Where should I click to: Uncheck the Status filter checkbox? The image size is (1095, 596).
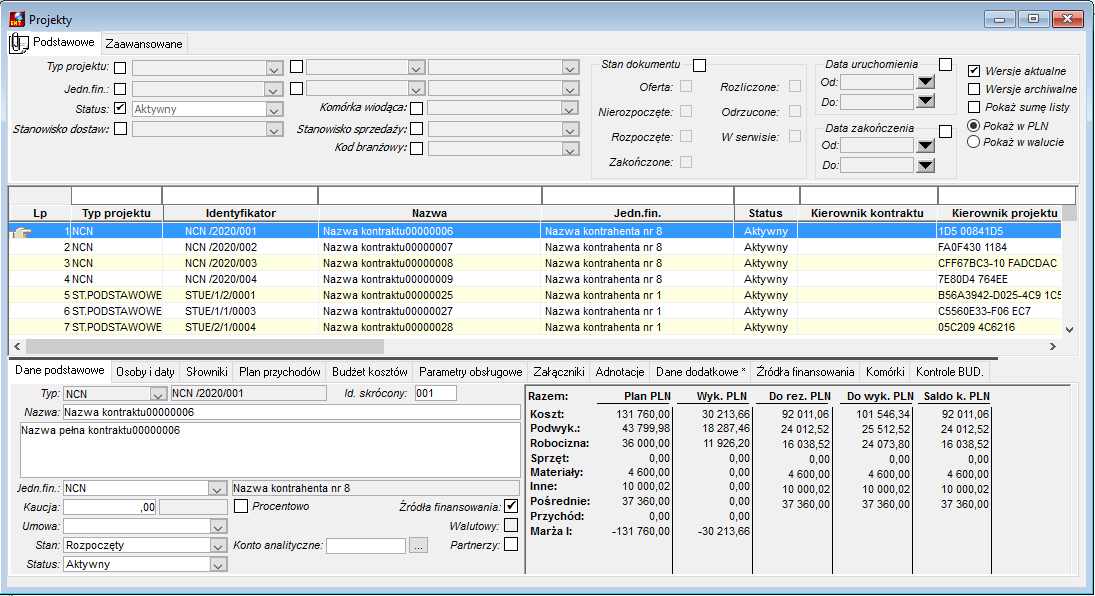tap(120, 108)
